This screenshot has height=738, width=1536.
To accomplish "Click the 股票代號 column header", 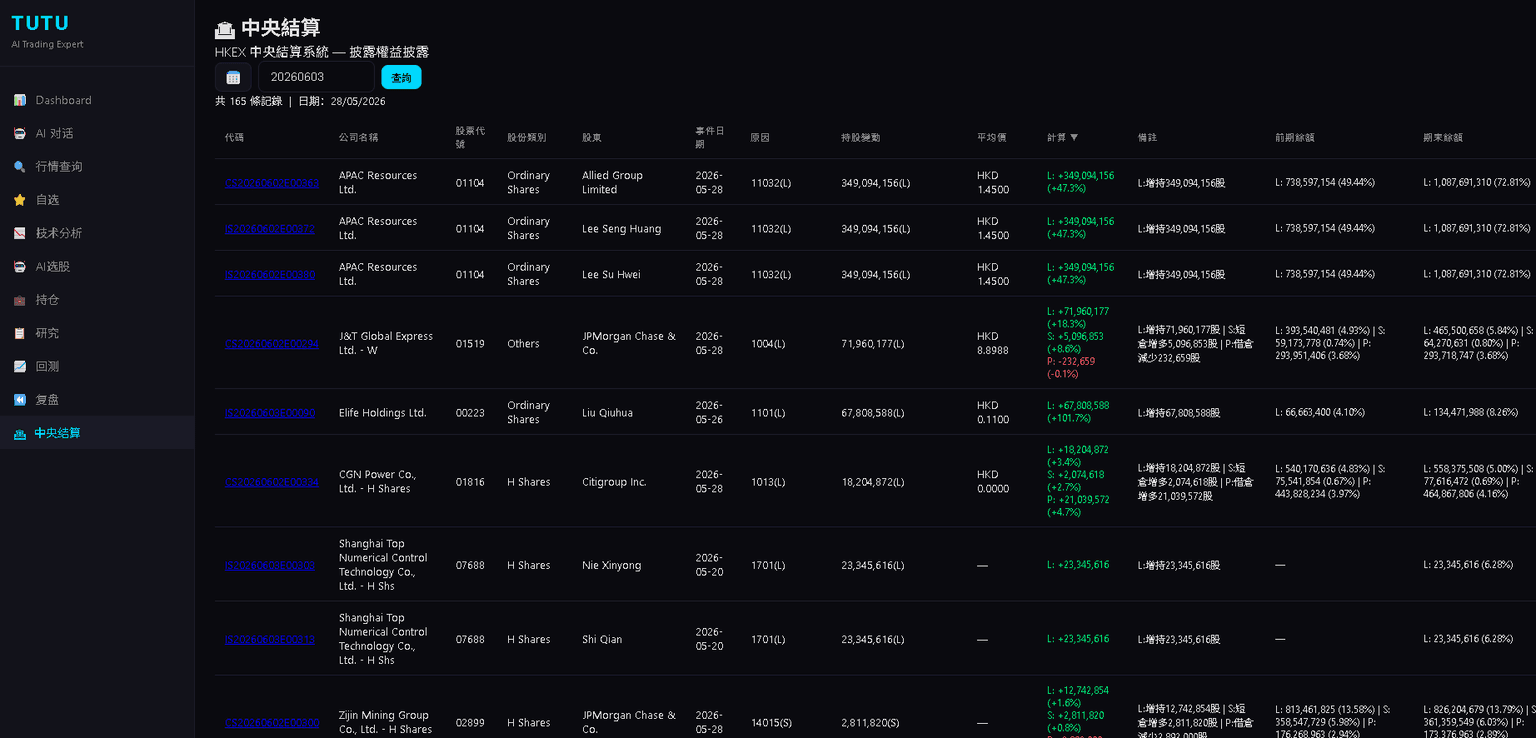I will tap(470, 137).
